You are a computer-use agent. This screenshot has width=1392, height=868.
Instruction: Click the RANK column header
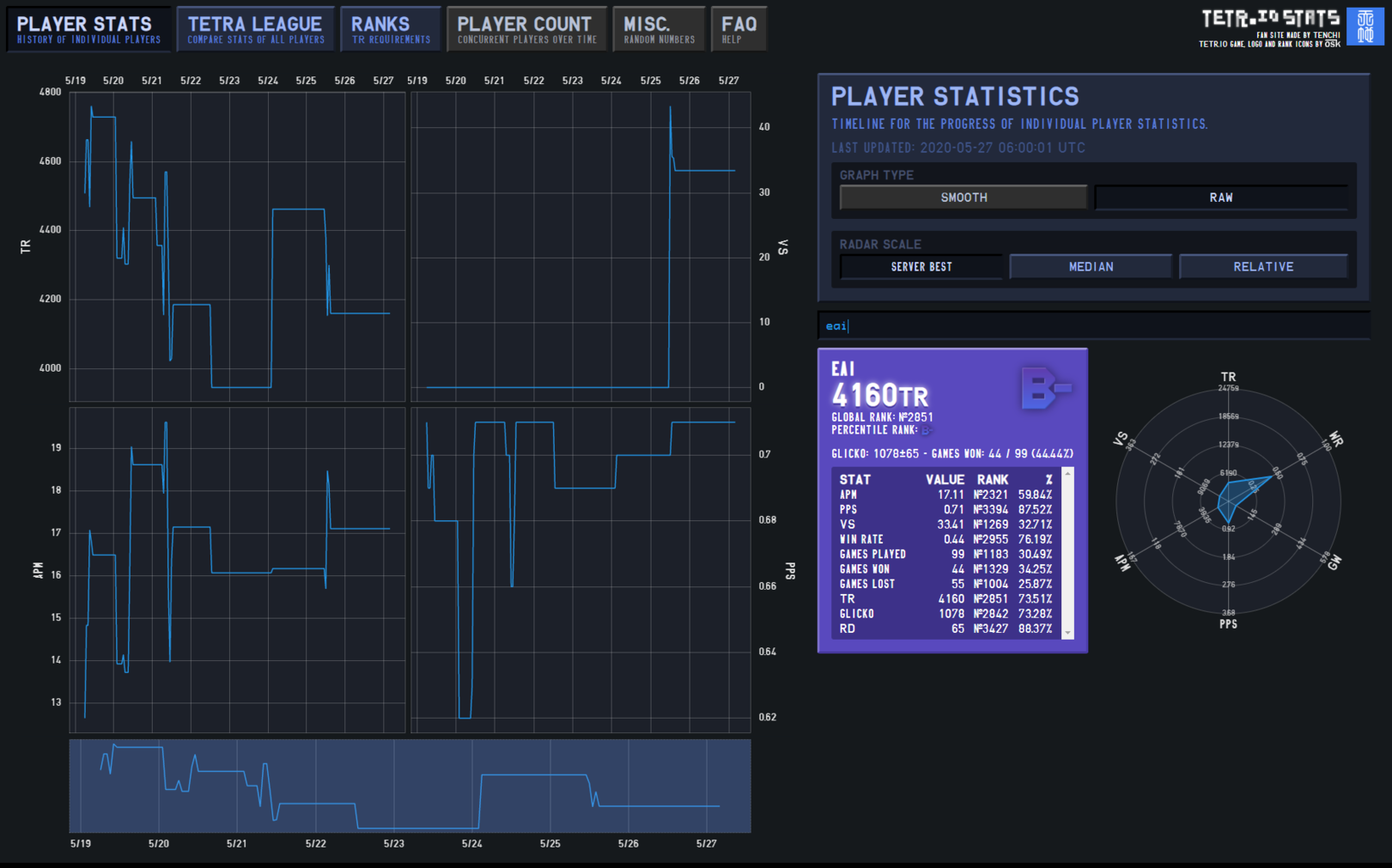pyautogui.click(x=992, y=480)
